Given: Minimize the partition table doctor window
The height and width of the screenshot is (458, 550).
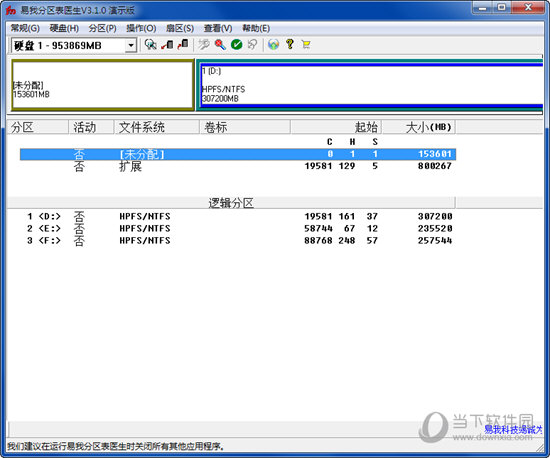Looking at the screenshot, I should pyautogui.click(x=483, y=7).
